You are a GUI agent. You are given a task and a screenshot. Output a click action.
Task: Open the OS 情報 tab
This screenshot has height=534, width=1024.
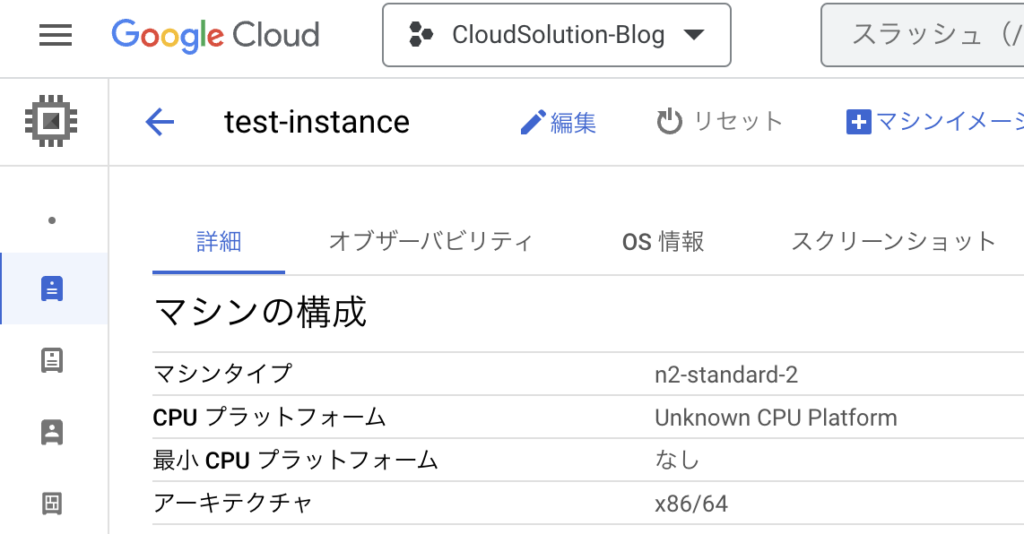[663, 242]
